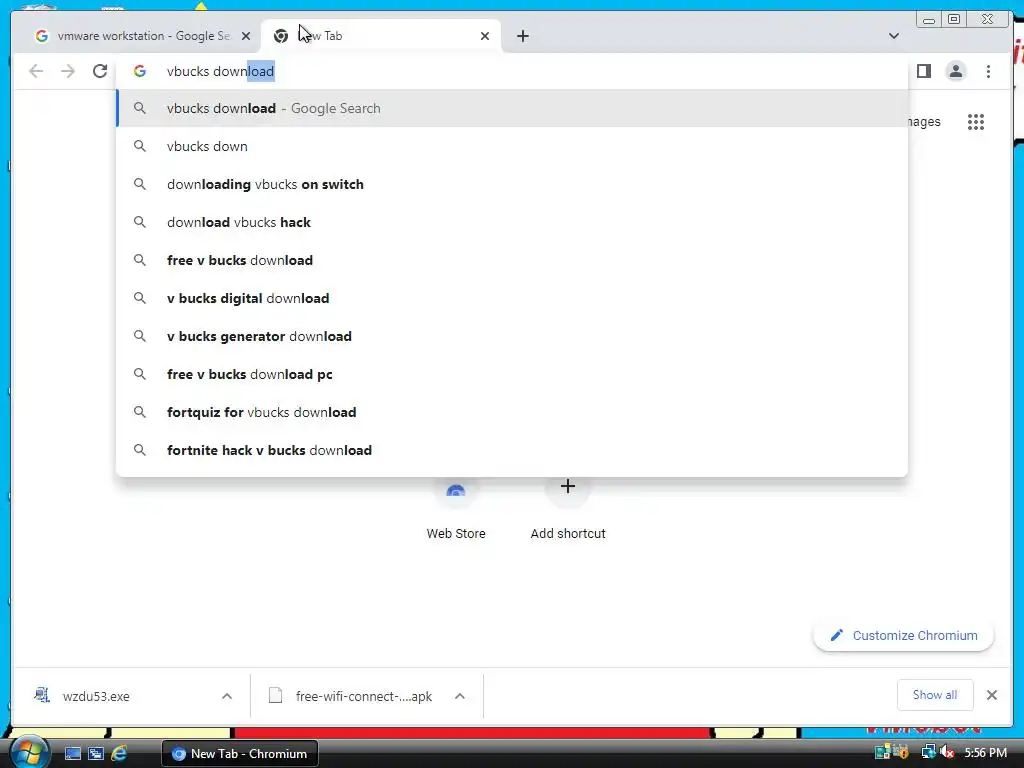1024x768 pixels.
Task: Select suggestion download vbucks hack
Action: (x=512, y=222)
